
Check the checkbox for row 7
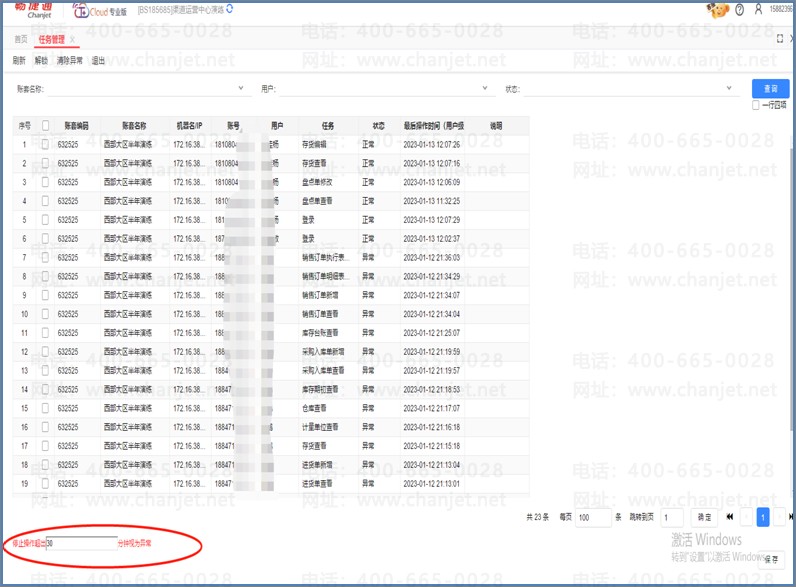(x=45, y=257)
